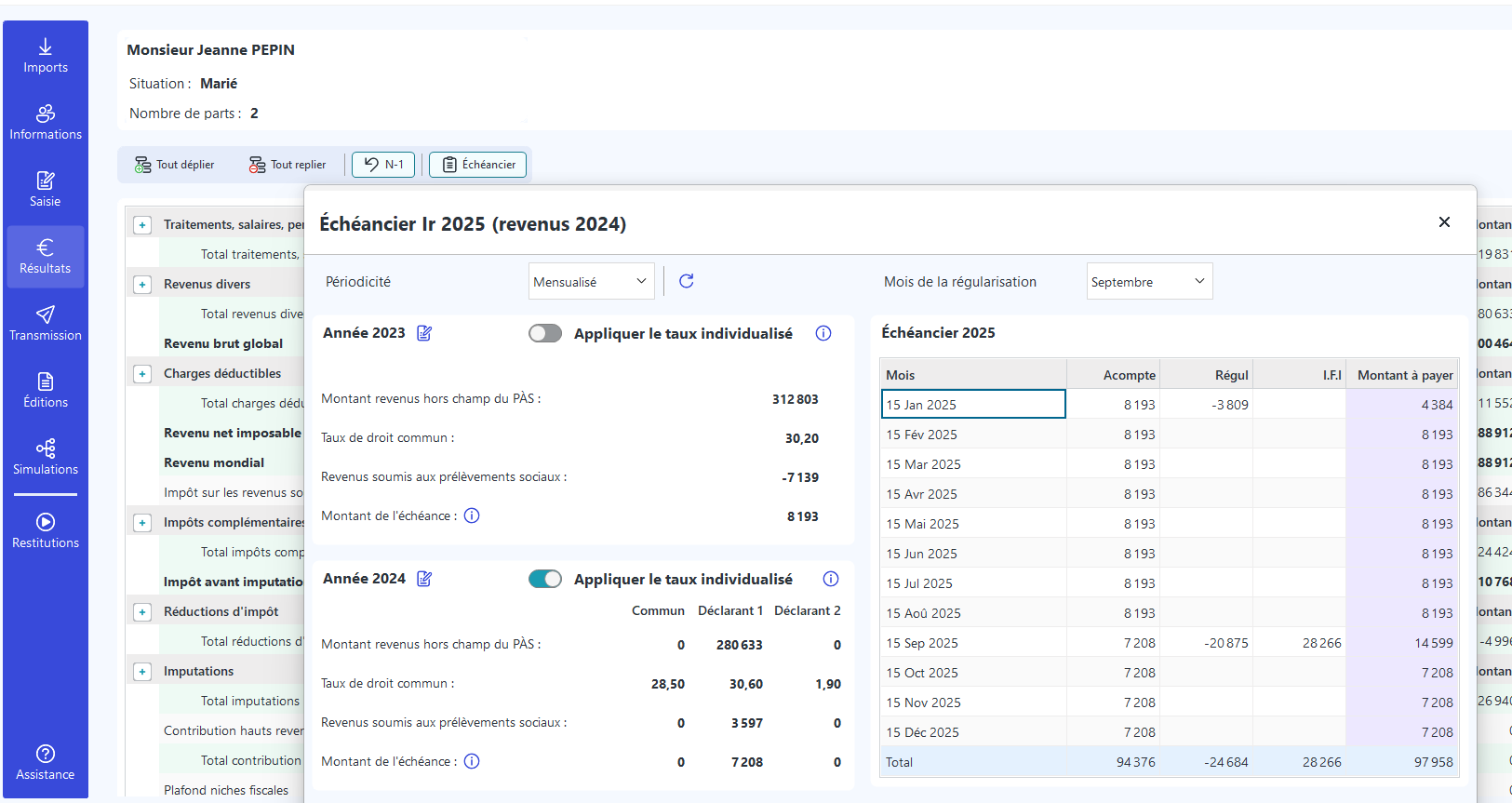Open Imports in the sidebar
Viewport: 1512px width, 803px height.
pos(46,56)
